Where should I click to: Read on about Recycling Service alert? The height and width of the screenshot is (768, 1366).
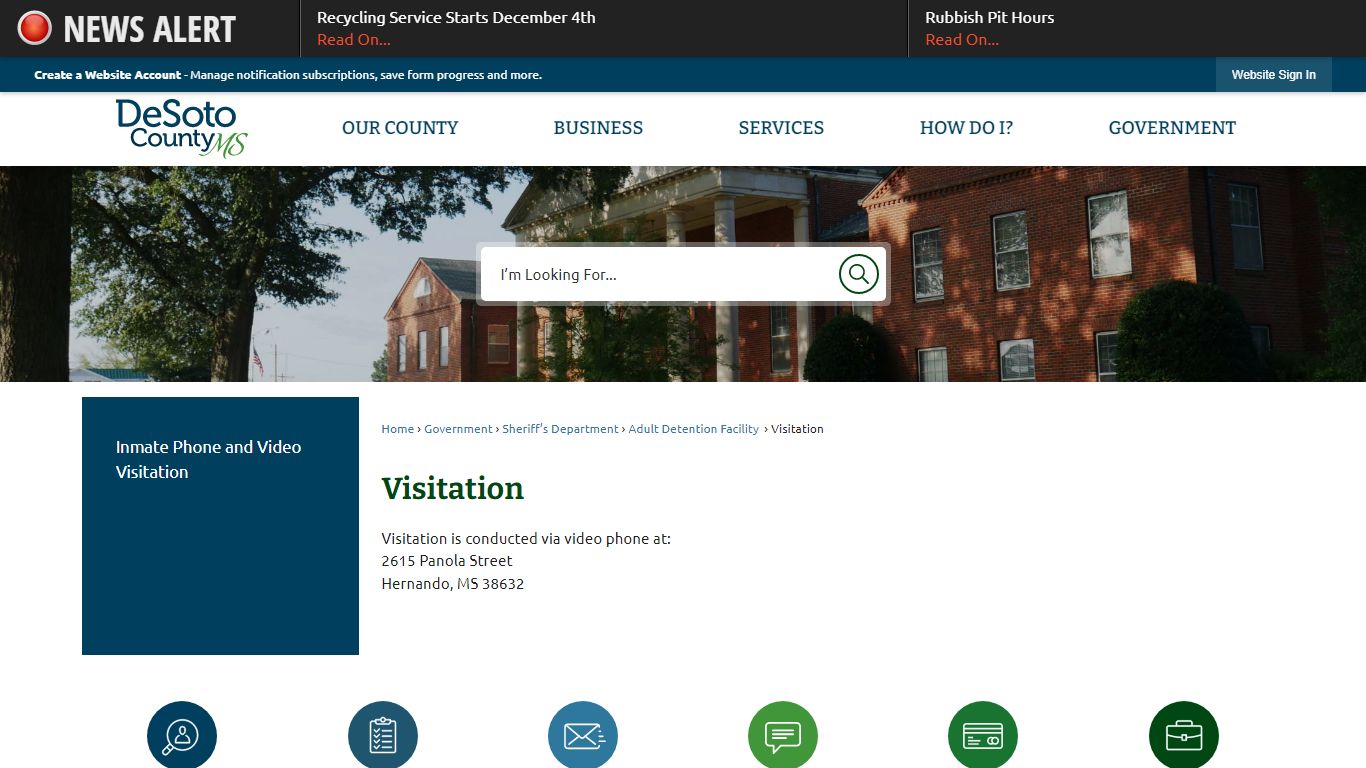point(354,40)
